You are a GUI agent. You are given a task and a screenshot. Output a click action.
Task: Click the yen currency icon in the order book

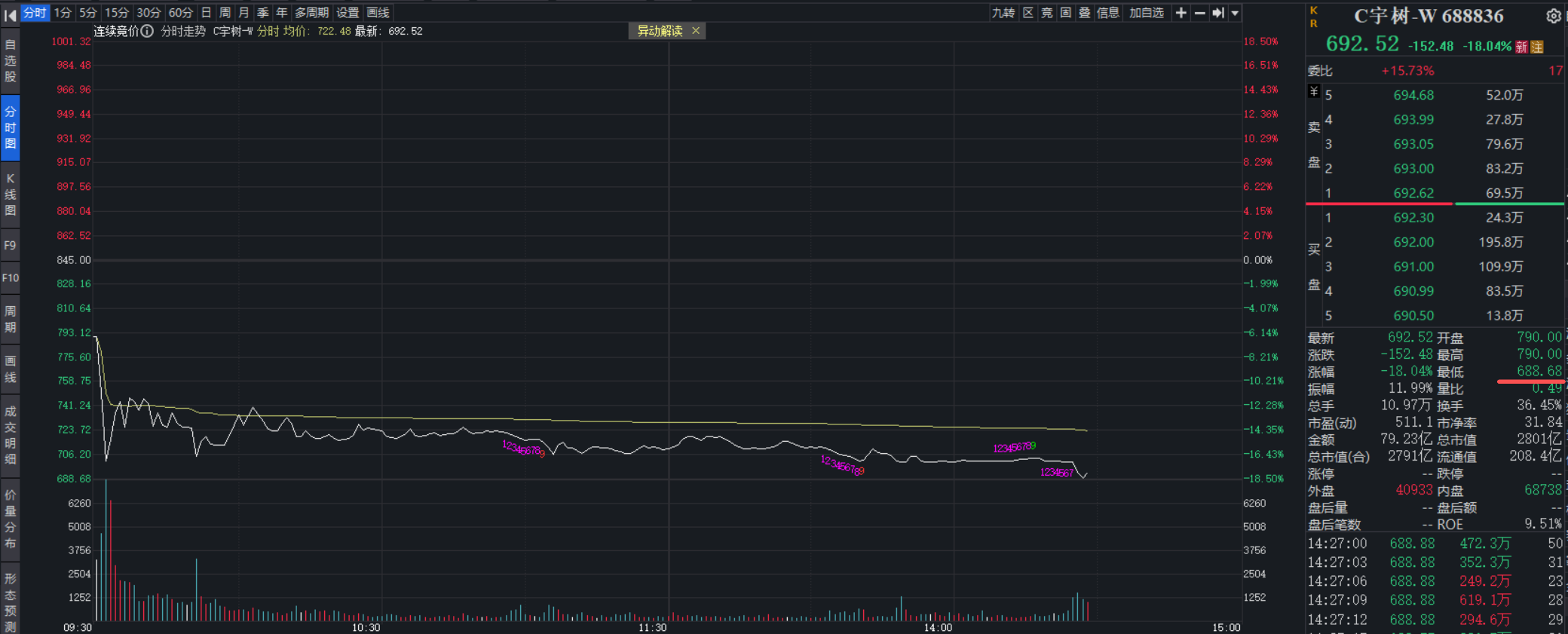[1314, 92]
